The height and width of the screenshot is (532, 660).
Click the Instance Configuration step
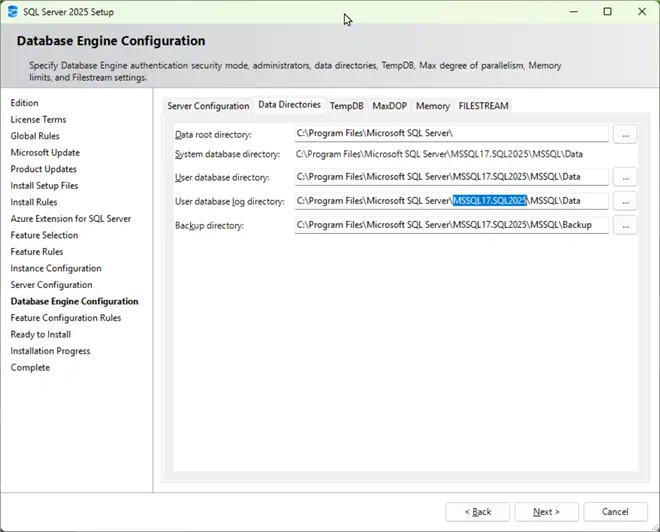(56, 268)
